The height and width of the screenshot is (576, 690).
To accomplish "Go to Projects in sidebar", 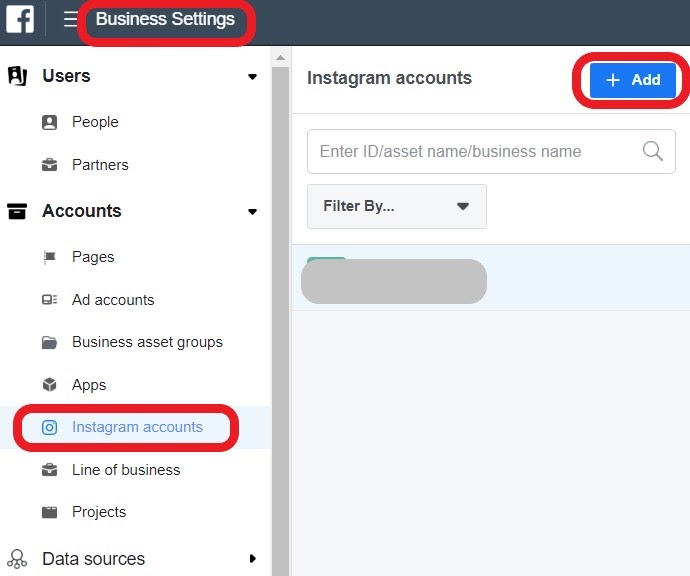I will tap(99, 512).
